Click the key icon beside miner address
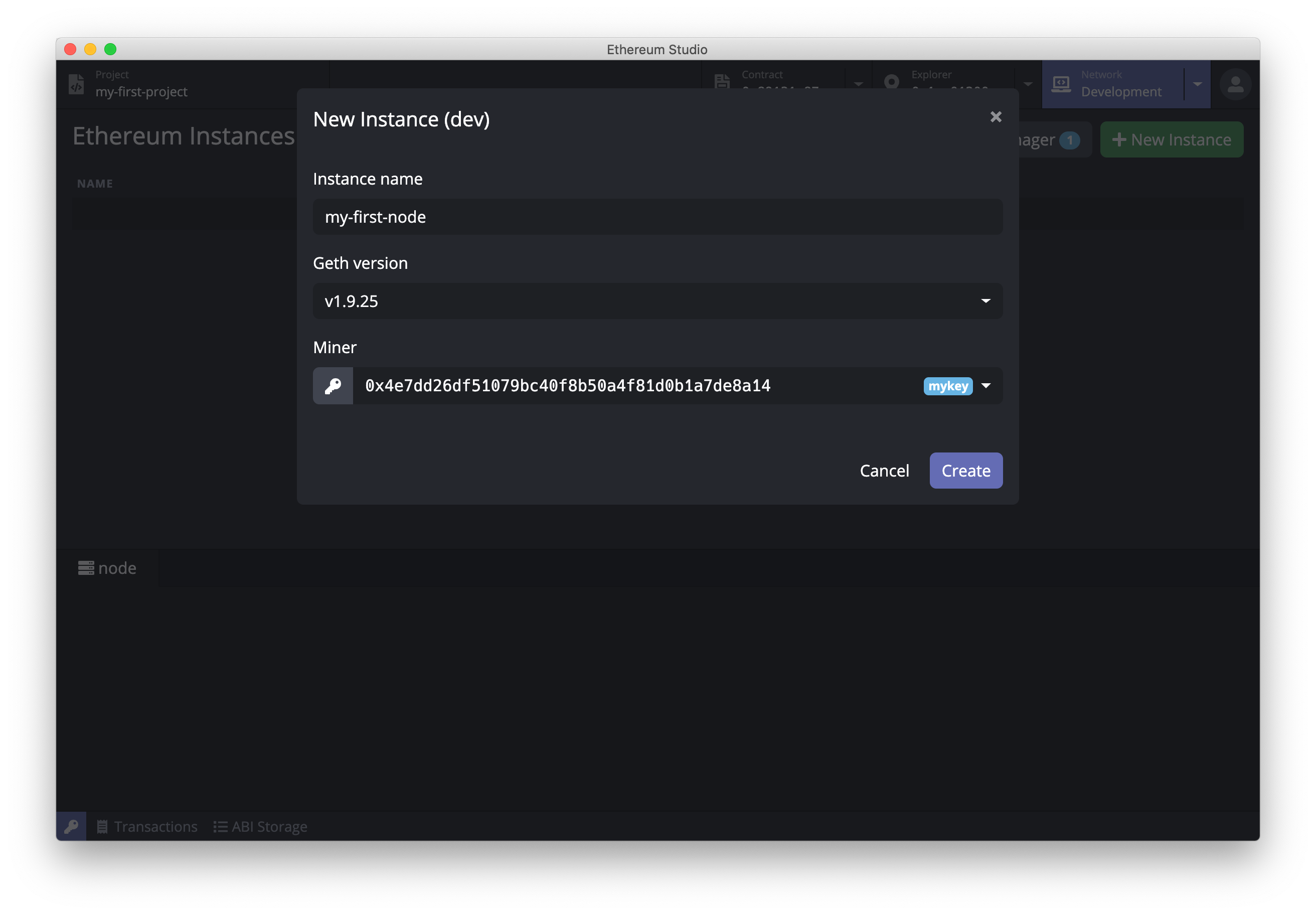 click(333, 386)
